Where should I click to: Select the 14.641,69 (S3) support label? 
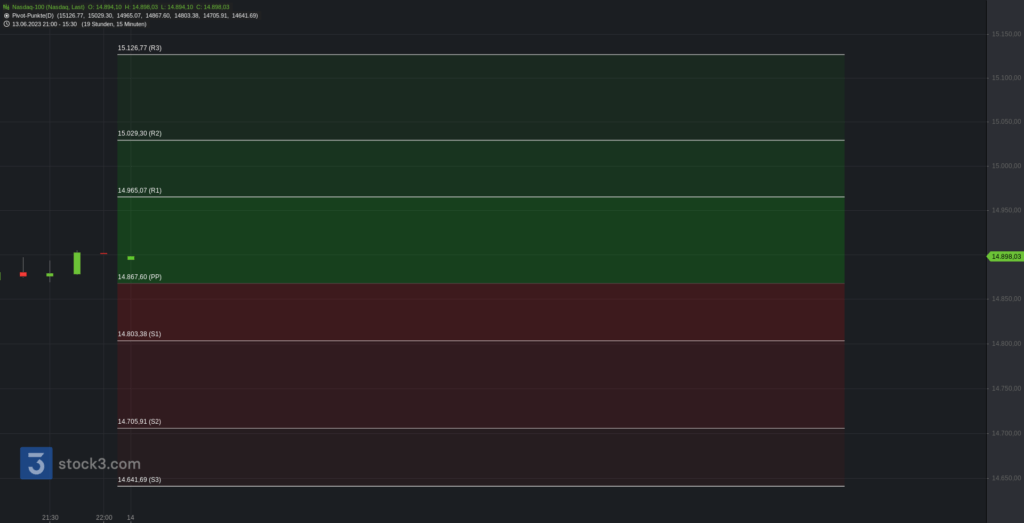click(140, 480)
